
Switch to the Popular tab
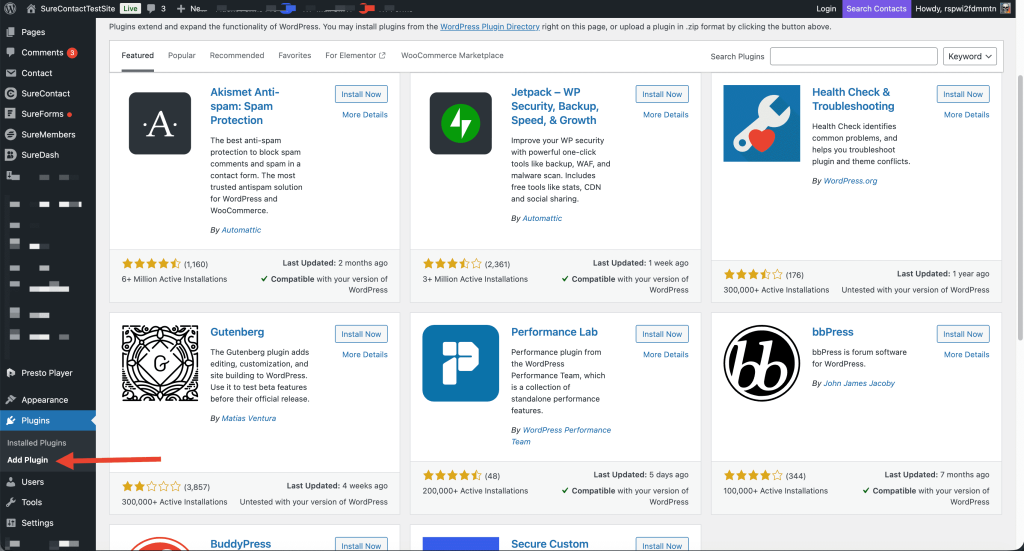(182, 56)
